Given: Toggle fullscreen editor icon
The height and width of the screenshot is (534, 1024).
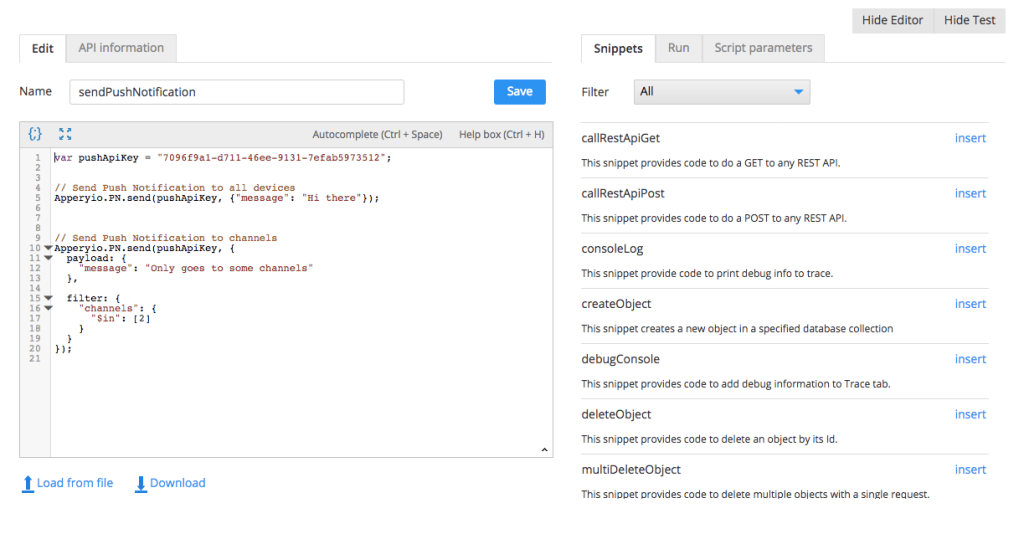Looking at the screenshot, I should pos(65,134).
